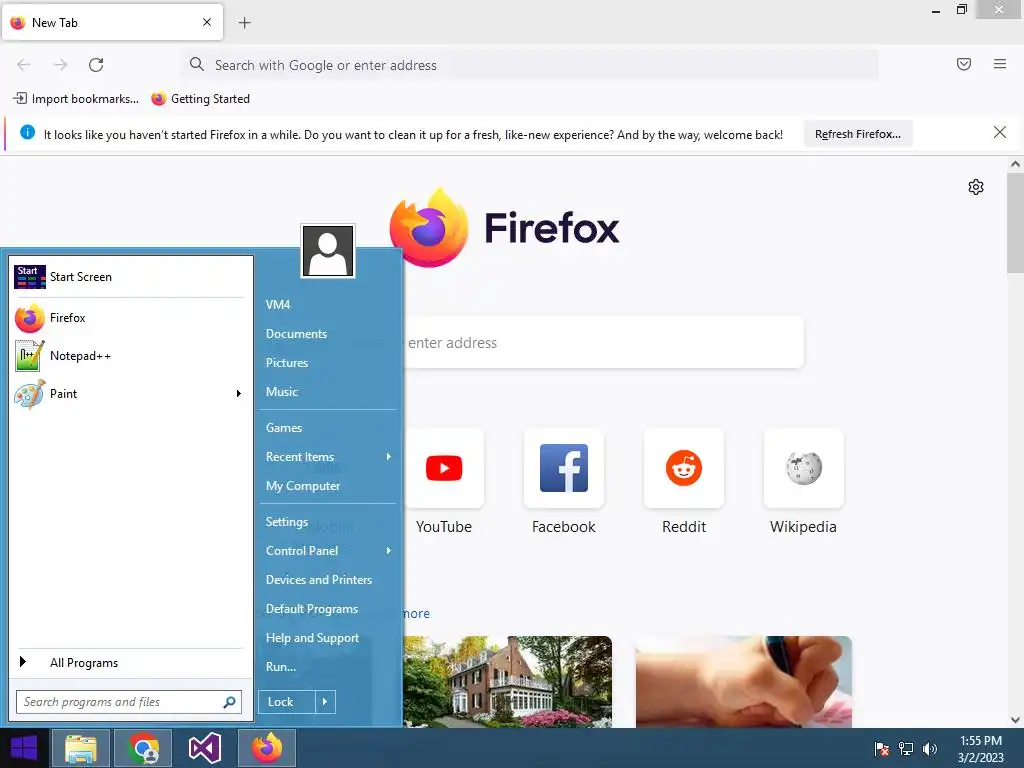Open the Getting Started bookmark
The width and height of the screenshot is (1024, 768).
tap(200, 99)
